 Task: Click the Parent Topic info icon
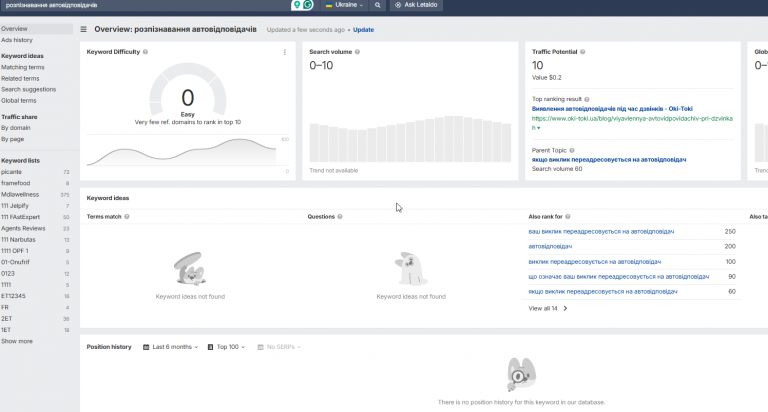coord(572,150)
